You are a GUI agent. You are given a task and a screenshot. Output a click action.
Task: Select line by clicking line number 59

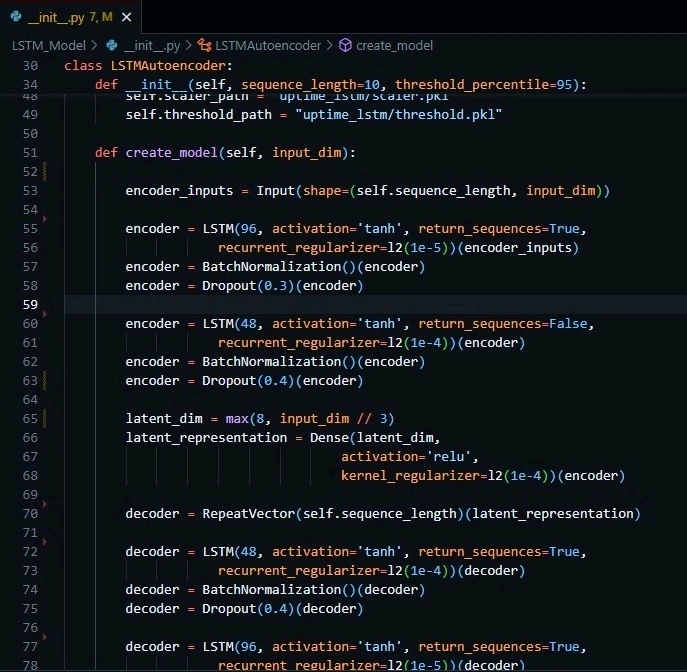[29, 305]
